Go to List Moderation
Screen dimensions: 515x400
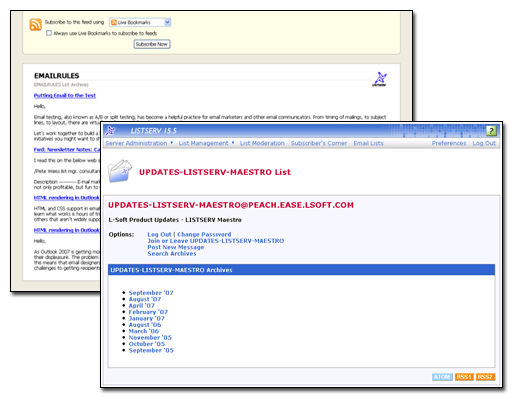point(262,143)
